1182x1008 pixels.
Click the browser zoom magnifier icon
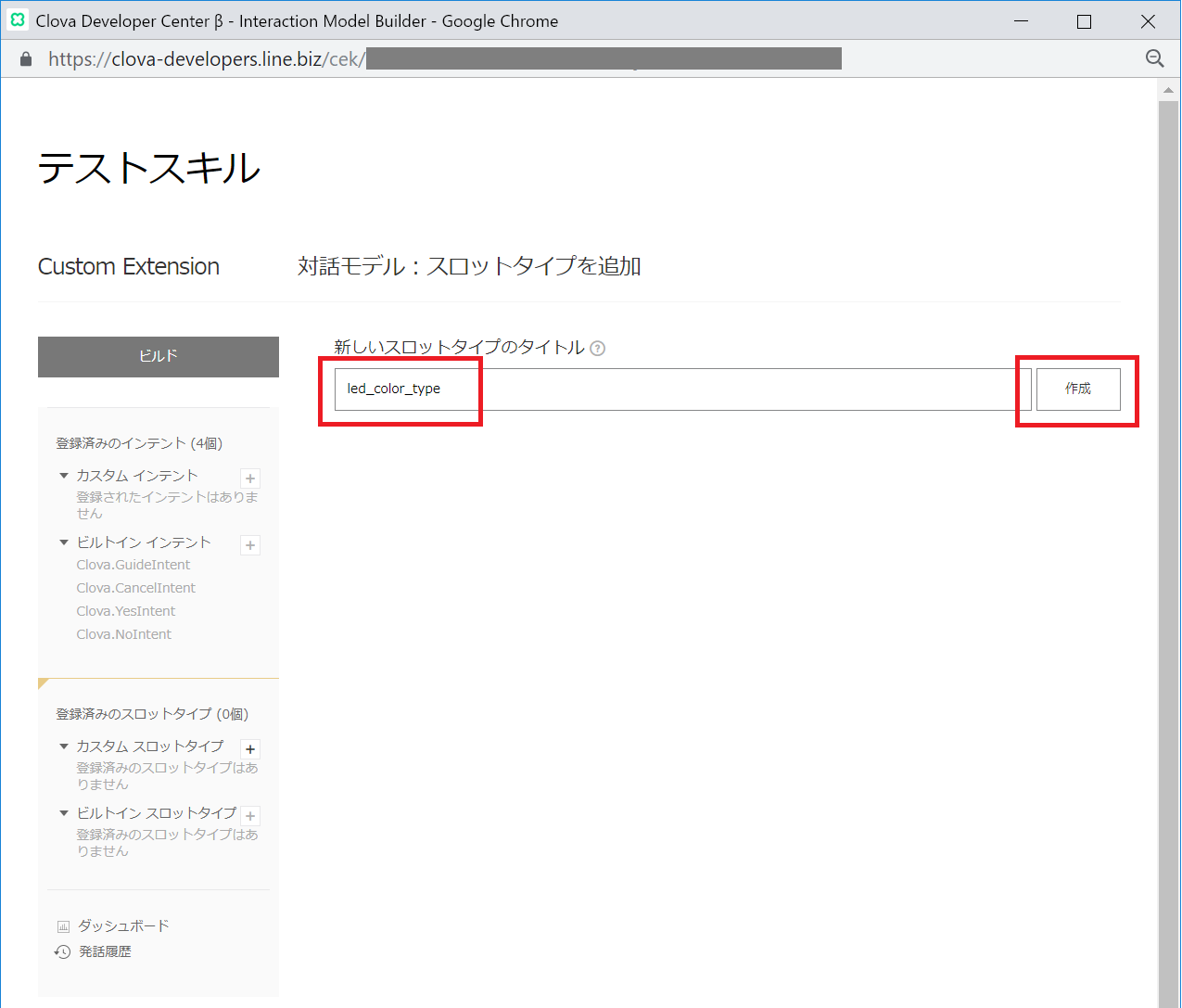point(1154,58)
